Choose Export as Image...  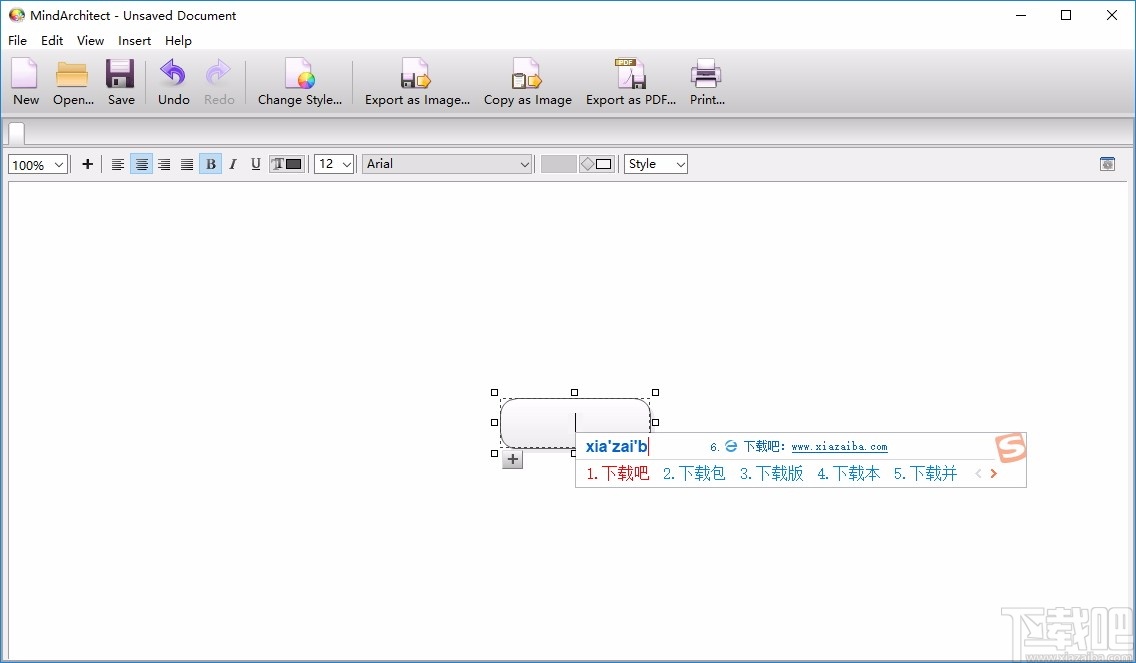tap(417, 82)
